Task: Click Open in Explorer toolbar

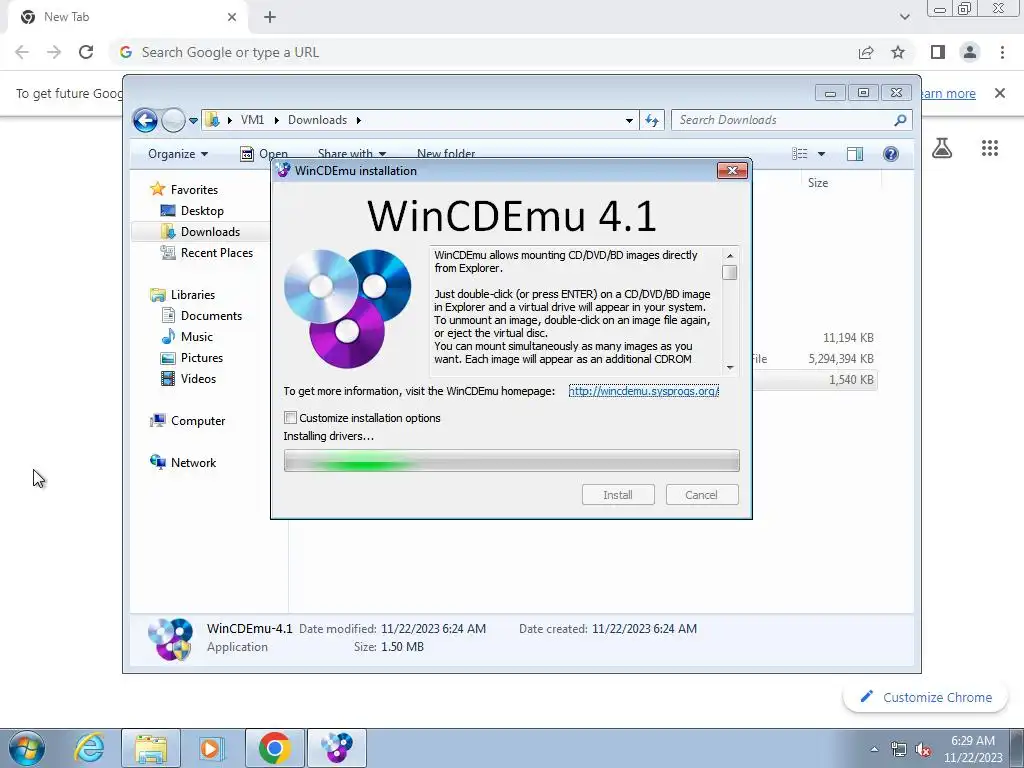Action: pos(264,153)
